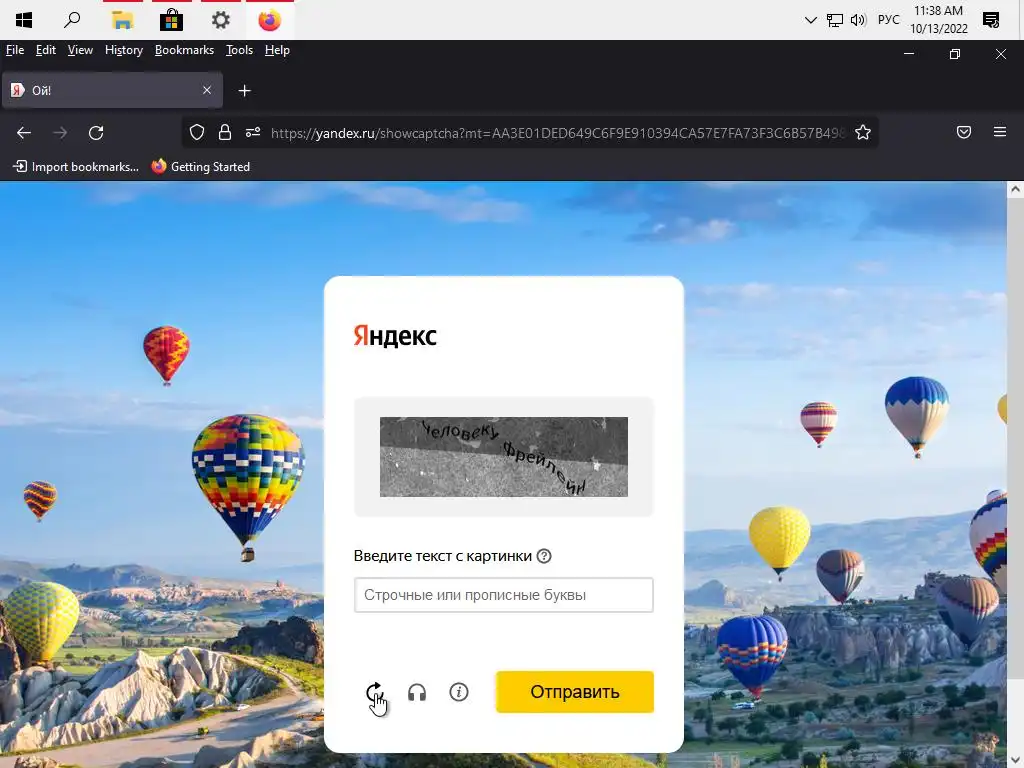Open the Tools menu
Viewport: 1024px width, 768px height.
[239, 50]
